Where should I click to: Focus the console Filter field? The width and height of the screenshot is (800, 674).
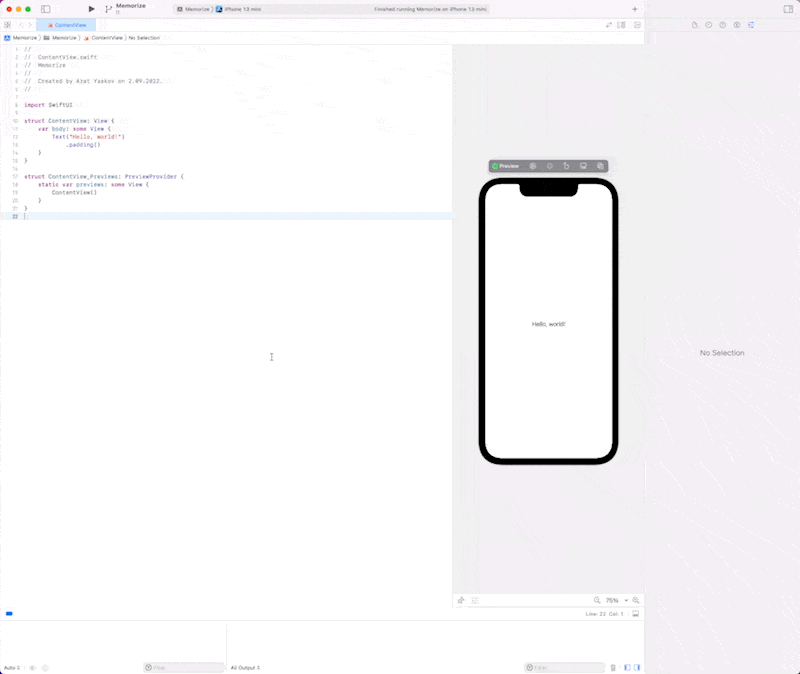pos(565,667)
